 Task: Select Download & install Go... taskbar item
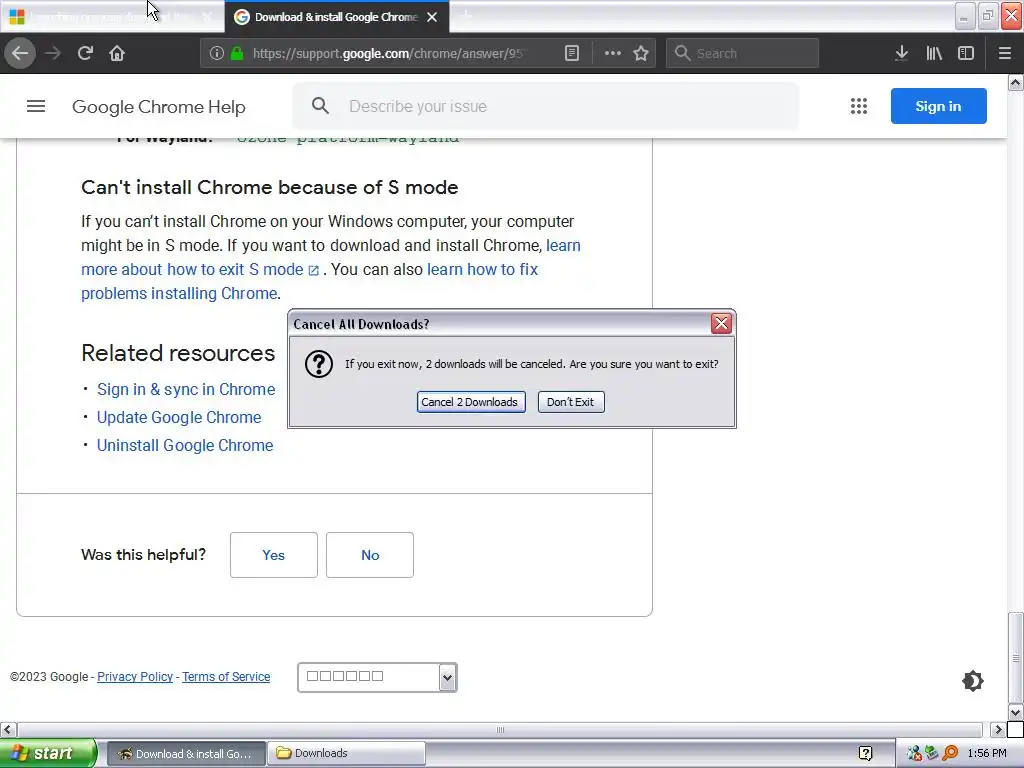click(x=186, y=753)
